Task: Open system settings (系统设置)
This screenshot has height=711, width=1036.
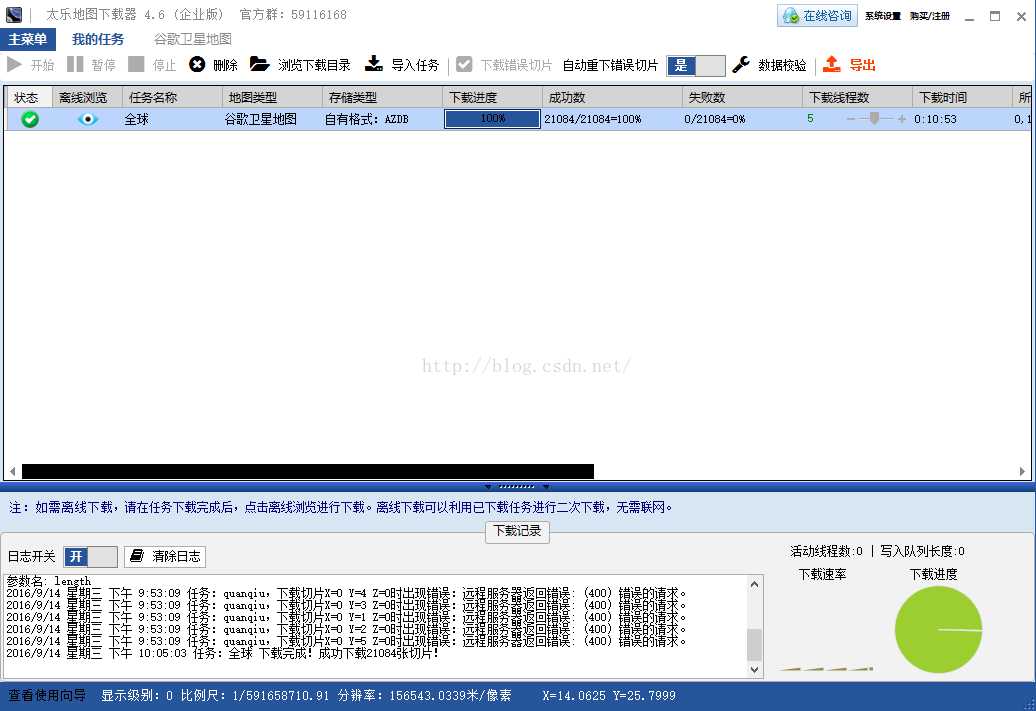Action: tap(883, 16)
